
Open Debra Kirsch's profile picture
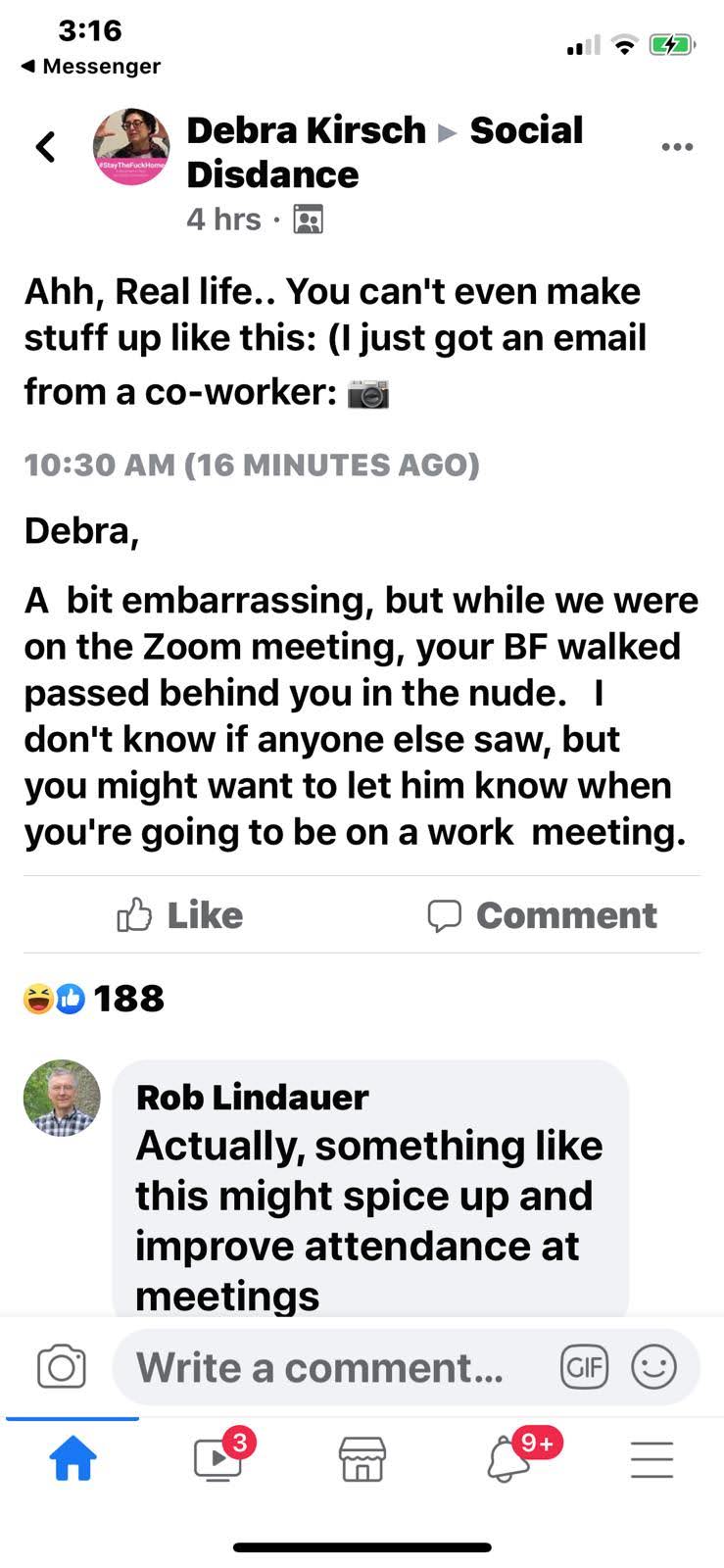[131, 147]
